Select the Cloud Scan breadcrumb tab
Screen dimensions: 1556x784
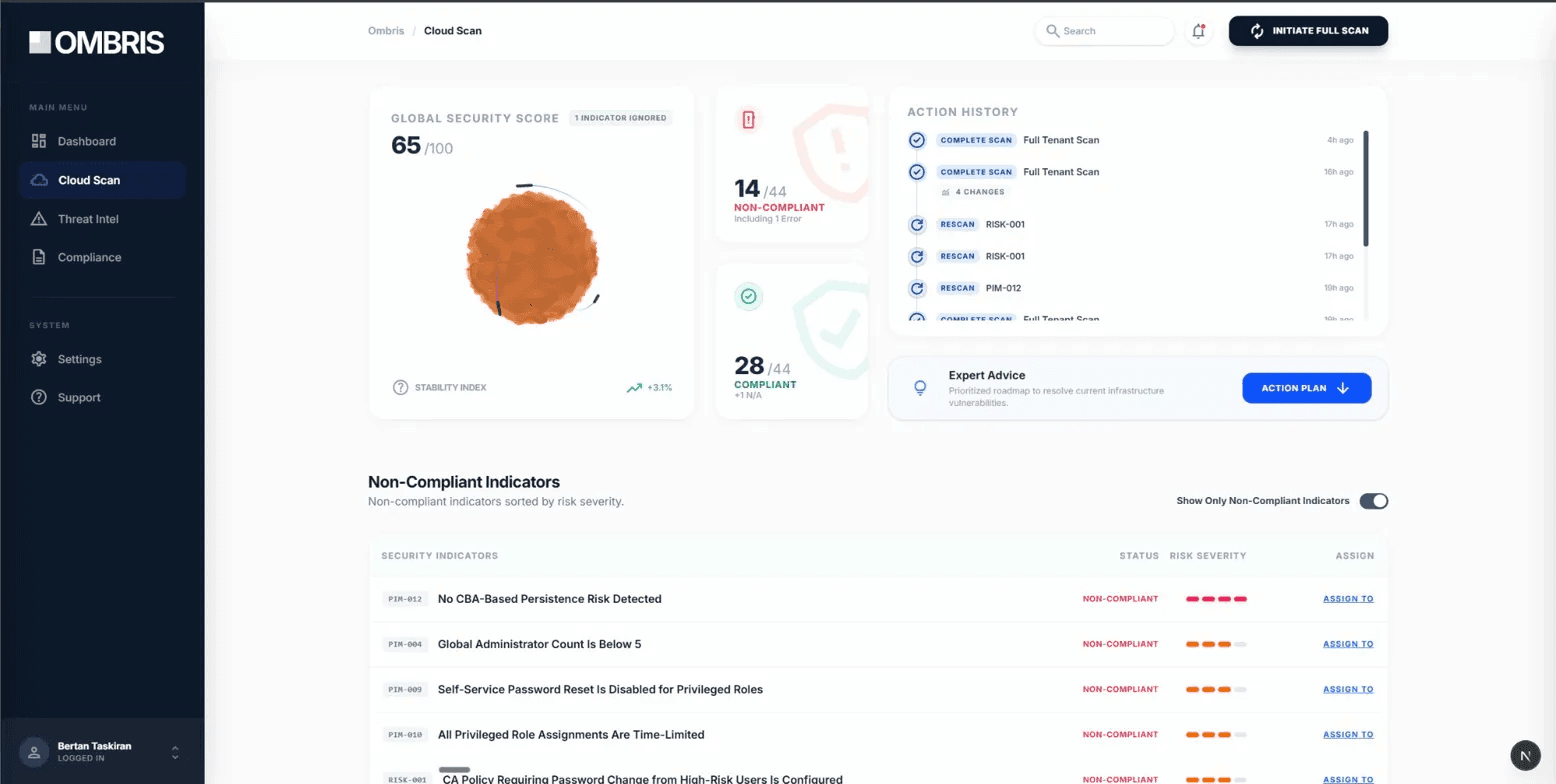click(453, 31)
